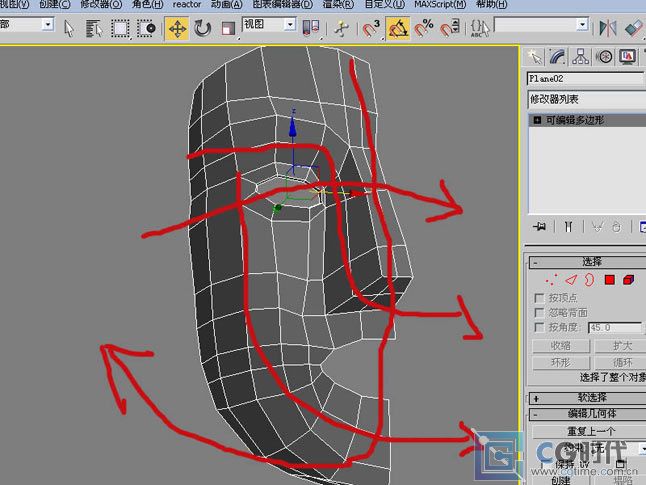
Task: Open the named selection sets dropdown
Action: point(582,25)
